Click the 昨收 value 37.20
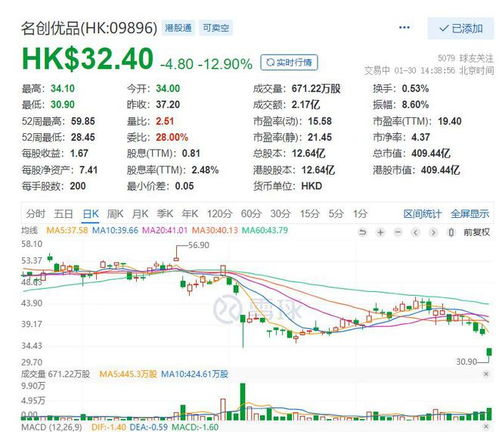This screenshot has height=432, width=499. click(168, 105)
